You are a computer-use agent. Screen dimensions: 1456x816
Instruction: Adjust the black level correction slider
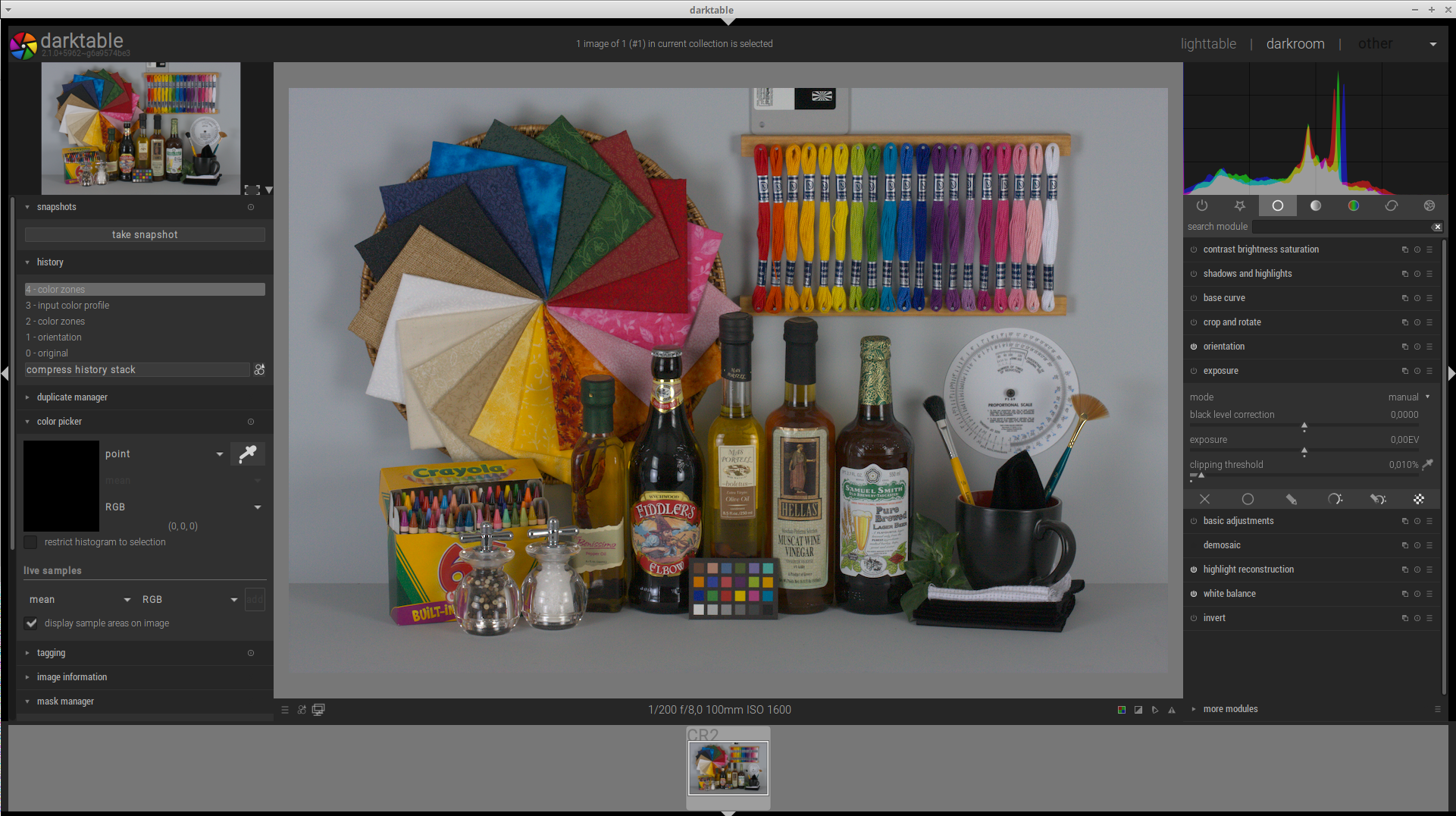[1304, 426]
